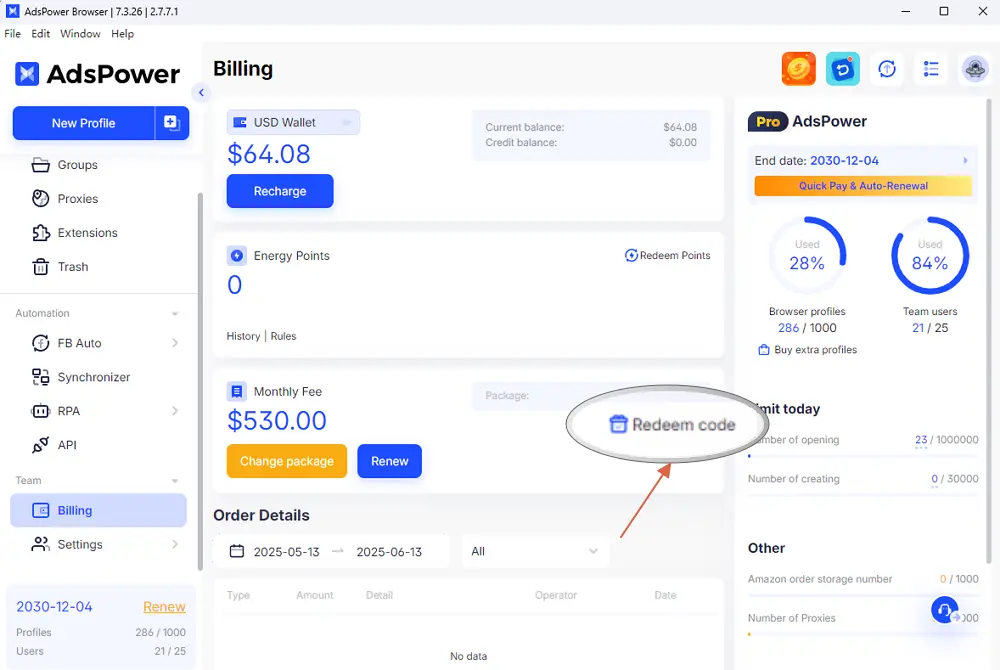The height and width of the screenshot is (670, 1000).
Task: Click the 286 browser profiles count
Action: point(788,328)
